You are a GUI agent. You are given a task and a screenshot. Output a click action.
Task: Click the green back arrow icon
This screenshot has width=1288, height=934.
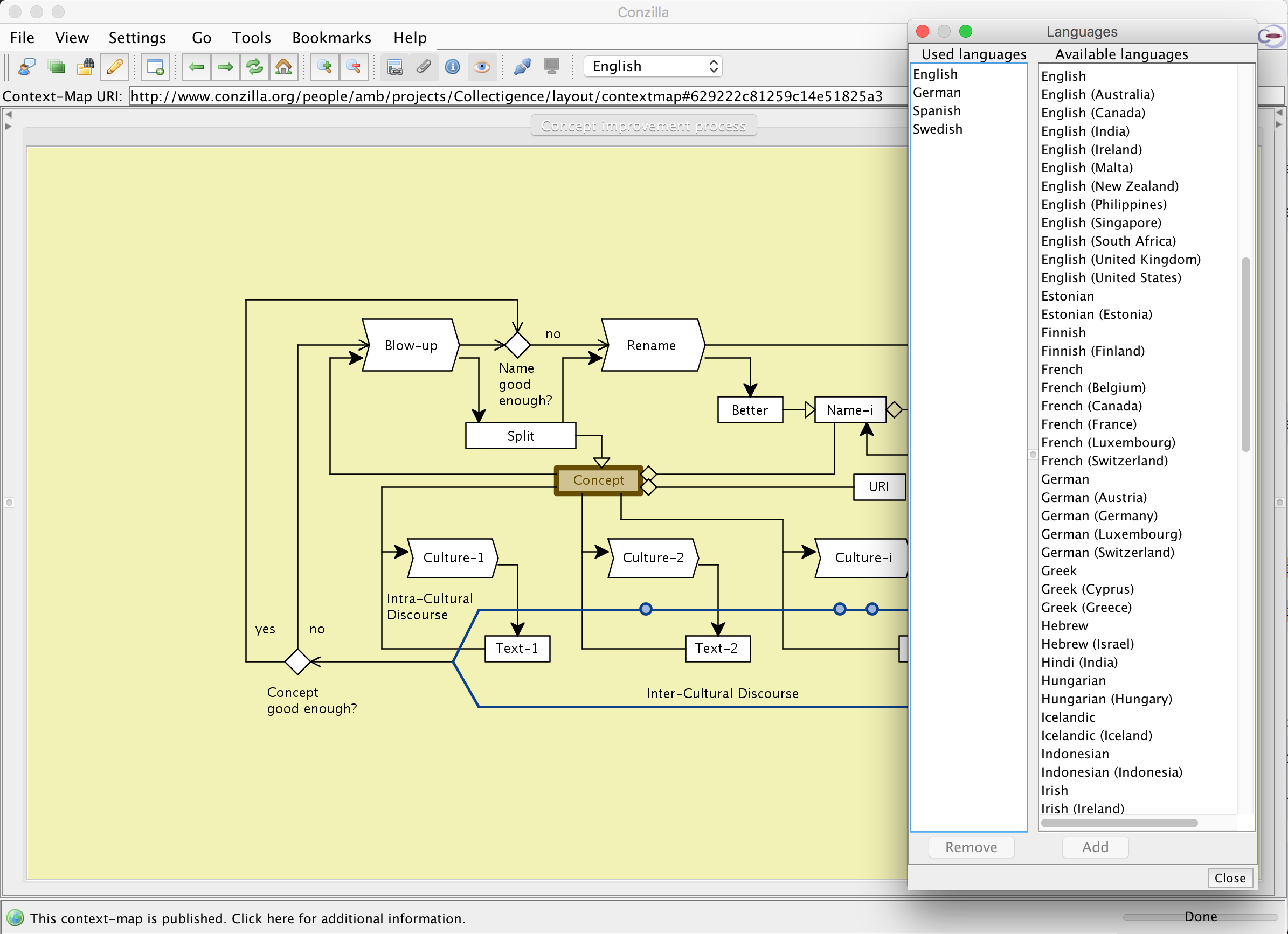pos(197,67)
